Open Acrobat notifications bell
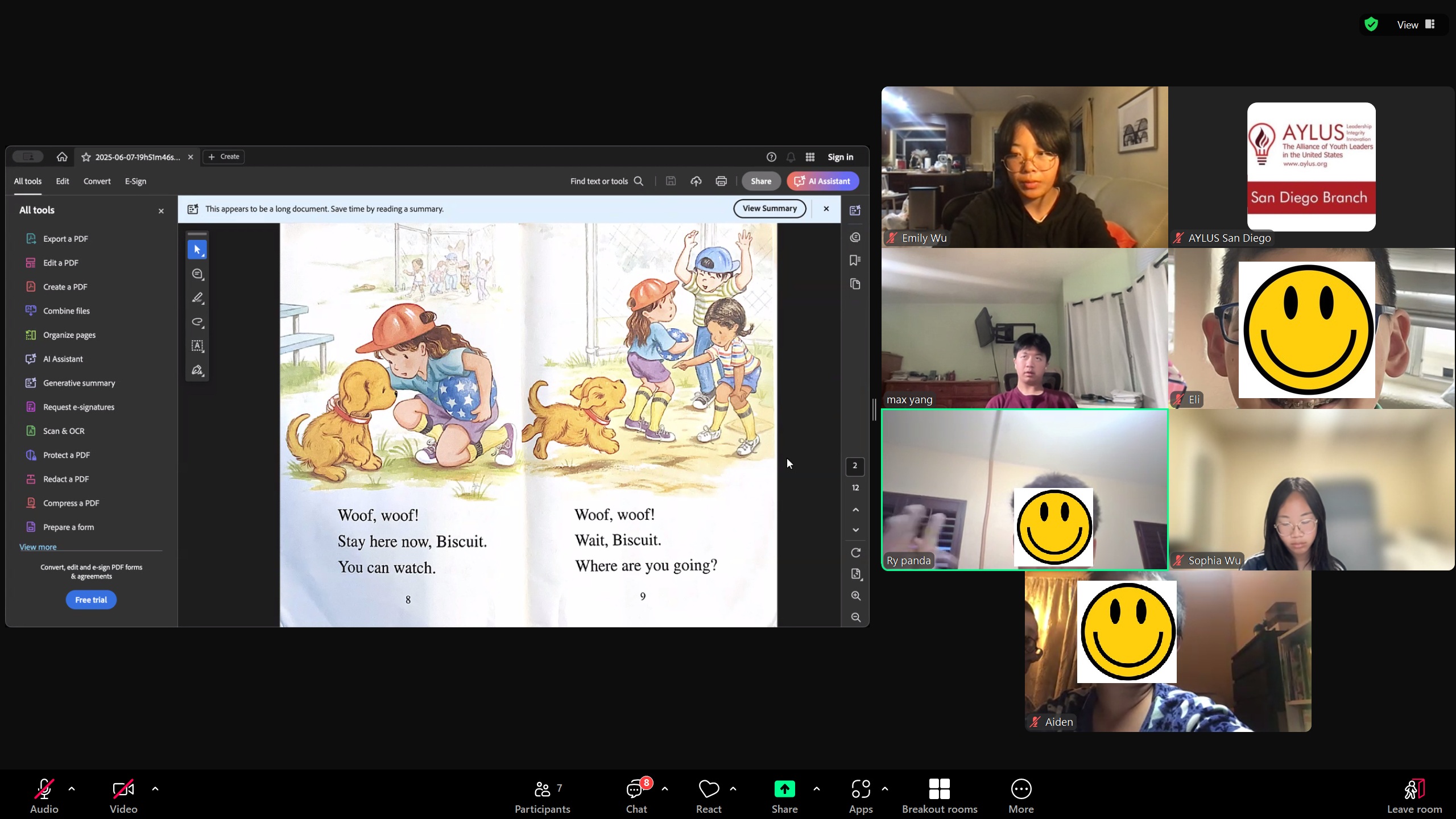The height and width of the screenshot is (819, 1456). tap(791, 157)
